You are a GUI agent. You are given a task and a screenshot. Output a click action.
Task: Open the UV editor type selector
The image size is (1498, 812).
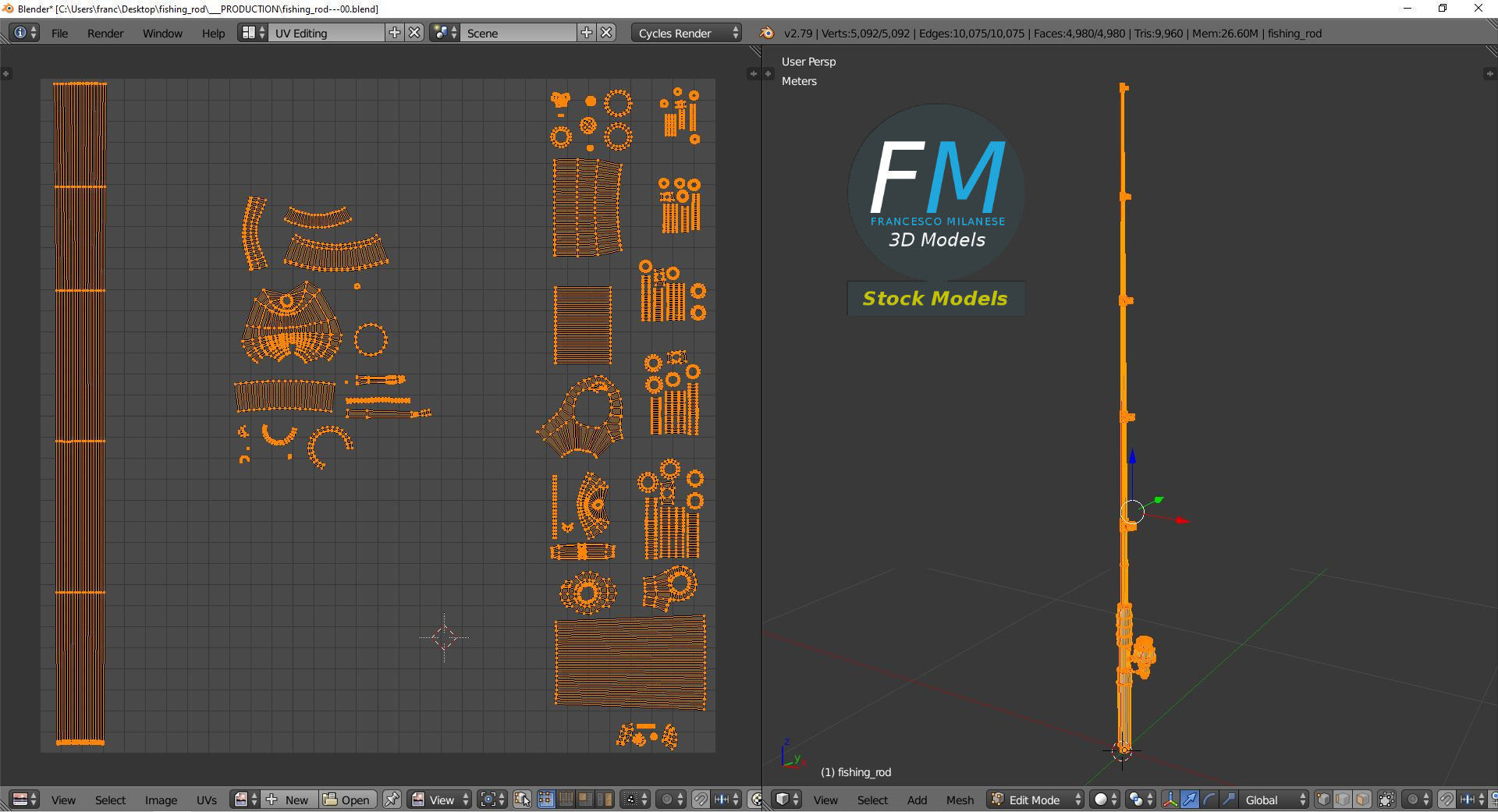click(25, 800)
